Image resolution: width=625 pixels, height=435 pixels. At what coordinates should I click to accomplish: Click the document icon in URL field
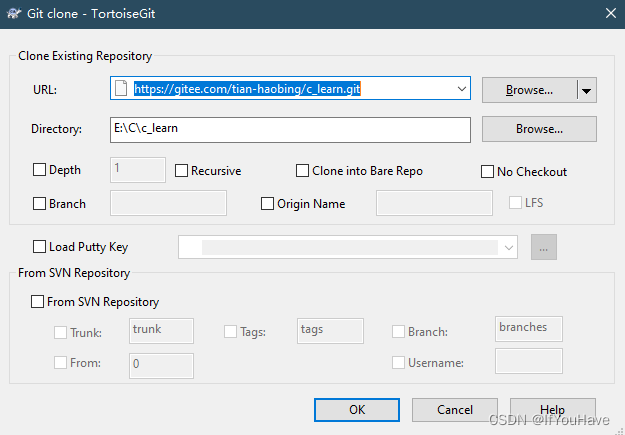pos(121,88)
